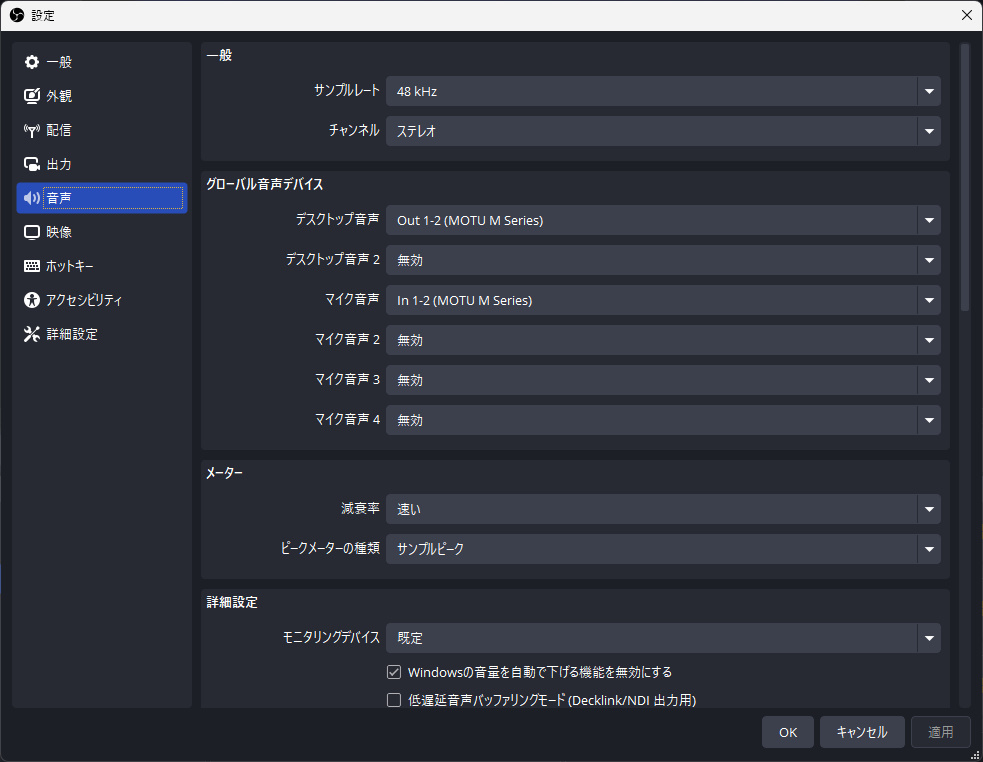The image size is (983, 762).
Task: Expand the チャンネル ステレオ dropdown
Action: (662, 131)
